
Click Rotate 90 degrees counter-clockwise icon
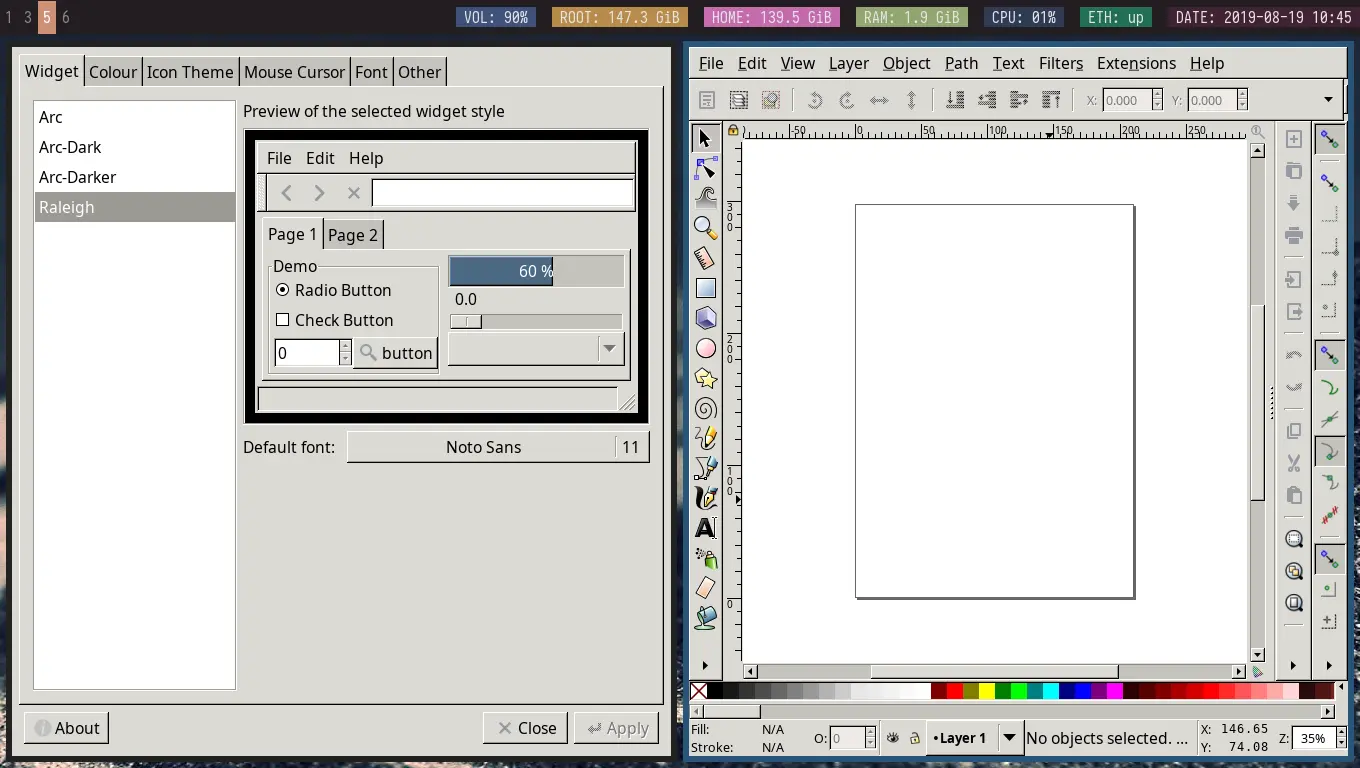click(815, 100)
